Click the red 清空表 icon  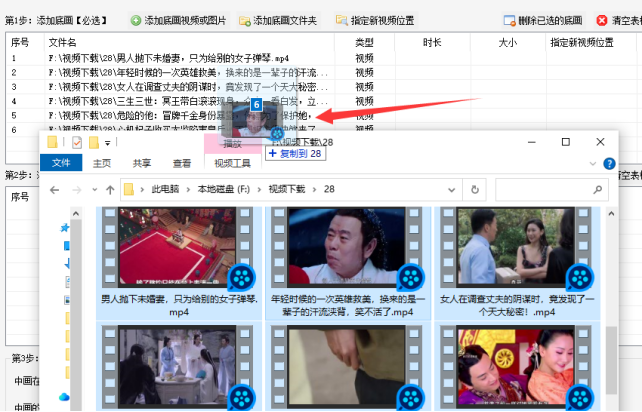[601, 20]
